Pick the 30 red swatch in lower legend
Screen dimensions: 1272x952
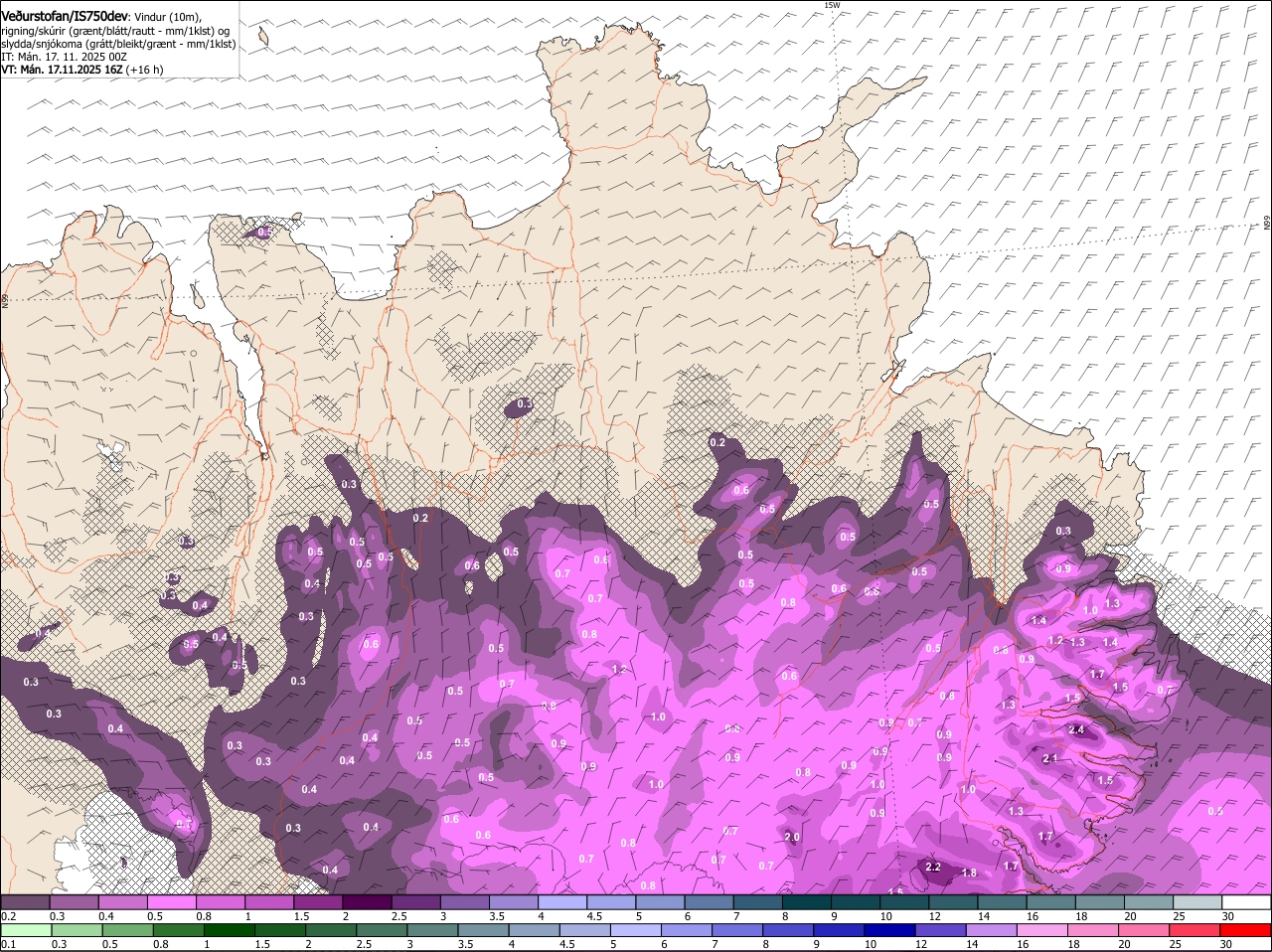click(x=1245, y=930)
